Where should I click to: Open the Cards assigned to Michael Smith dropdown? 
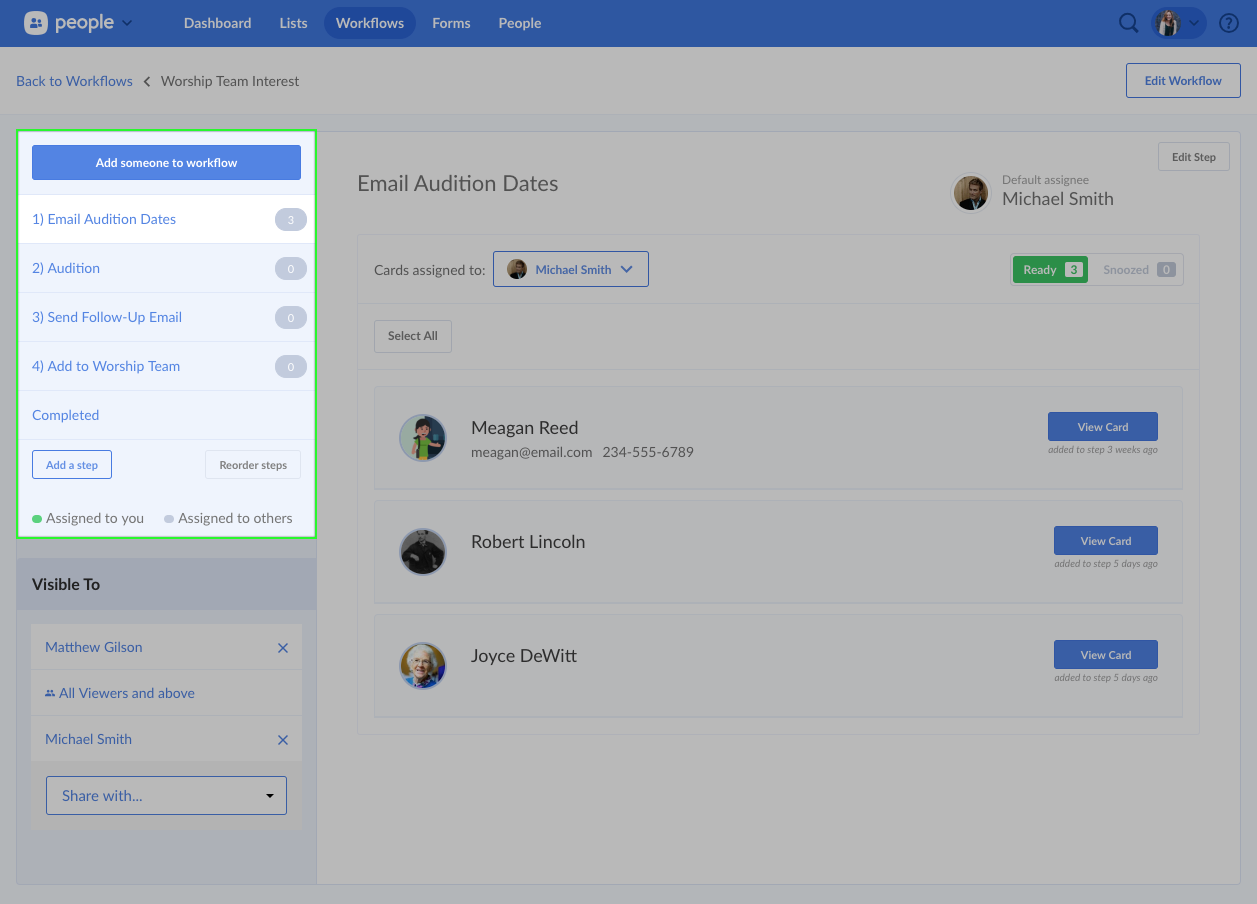click(570, 269)
